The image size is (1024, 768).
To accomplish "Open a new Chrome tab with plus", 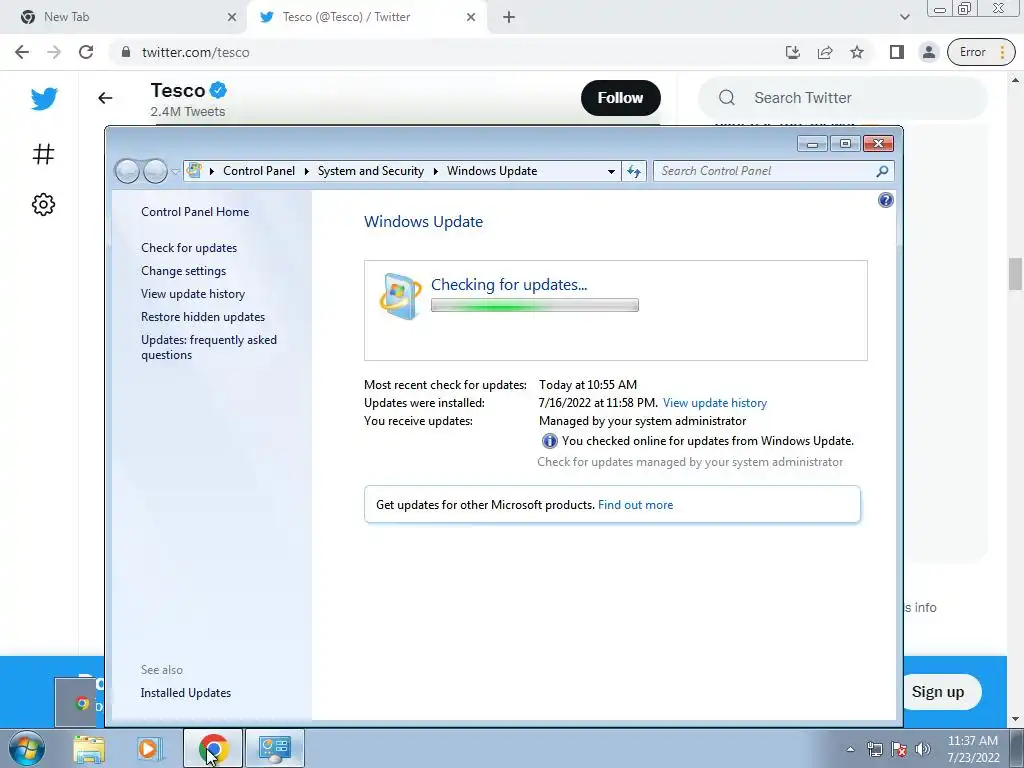I will (x=509, y=17).
